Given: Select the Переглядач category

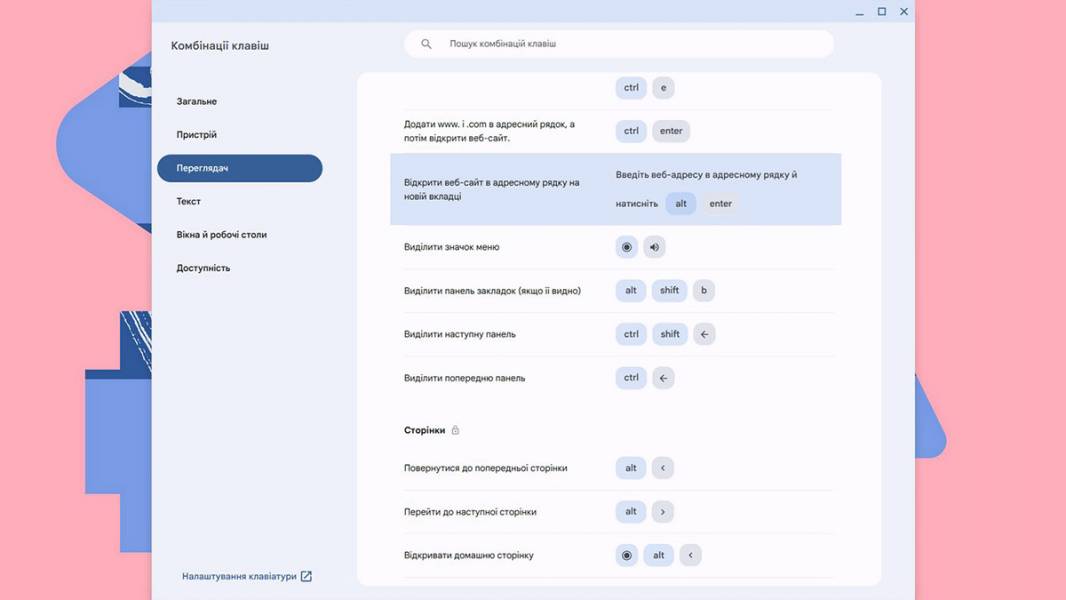Looking at the screenshot, I should 239,168.
